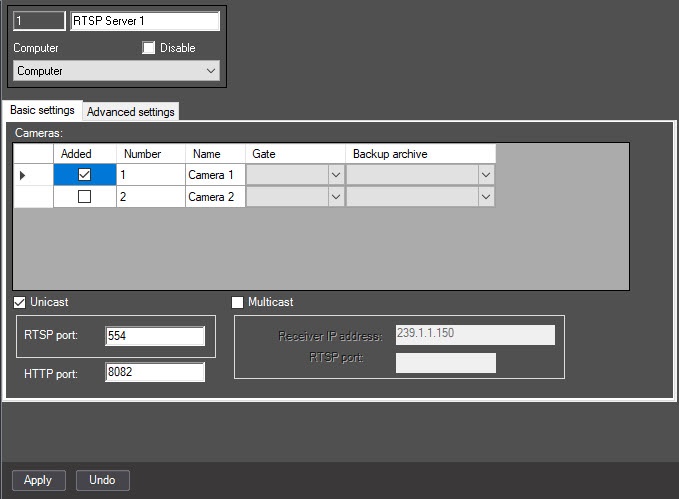Select the Camera 2 name cell
This screenshot has width=679, height=499.
(x=215, y=197)
